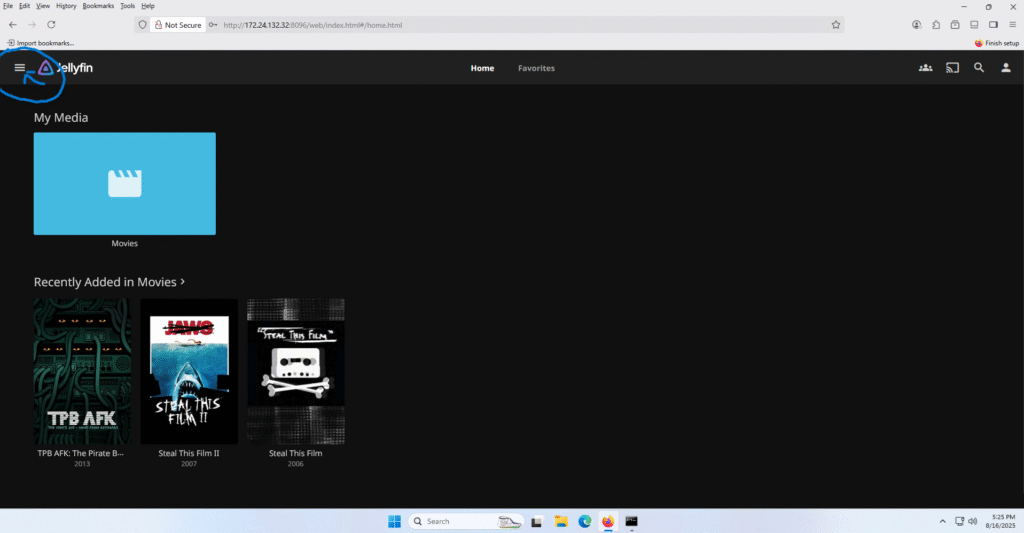Open the synced tabs laptop icon
Viewport: 1024px width, 533px height.
coord(974,25)
